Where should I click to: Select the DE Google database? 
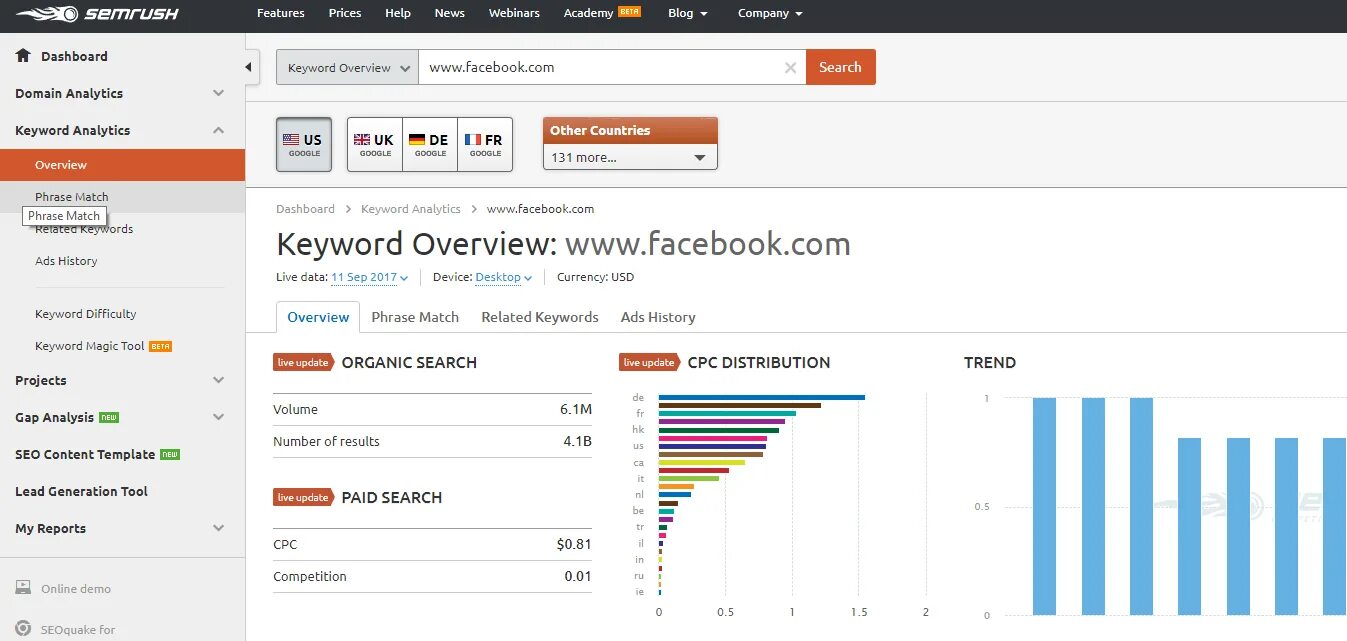[x=430, y=145]
